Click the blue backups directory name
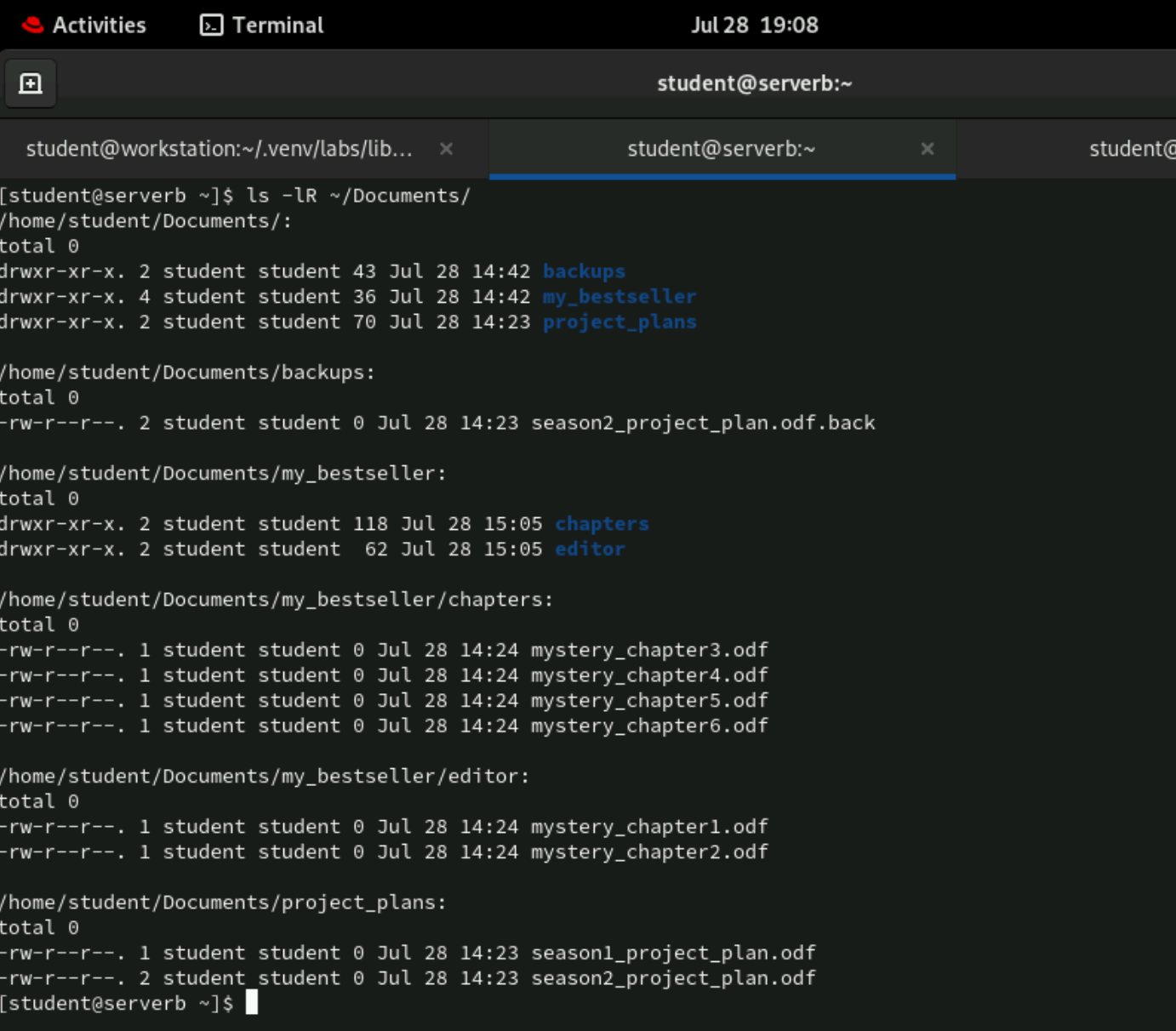Screen dimensions: 1176x1031 coord(584,271)
